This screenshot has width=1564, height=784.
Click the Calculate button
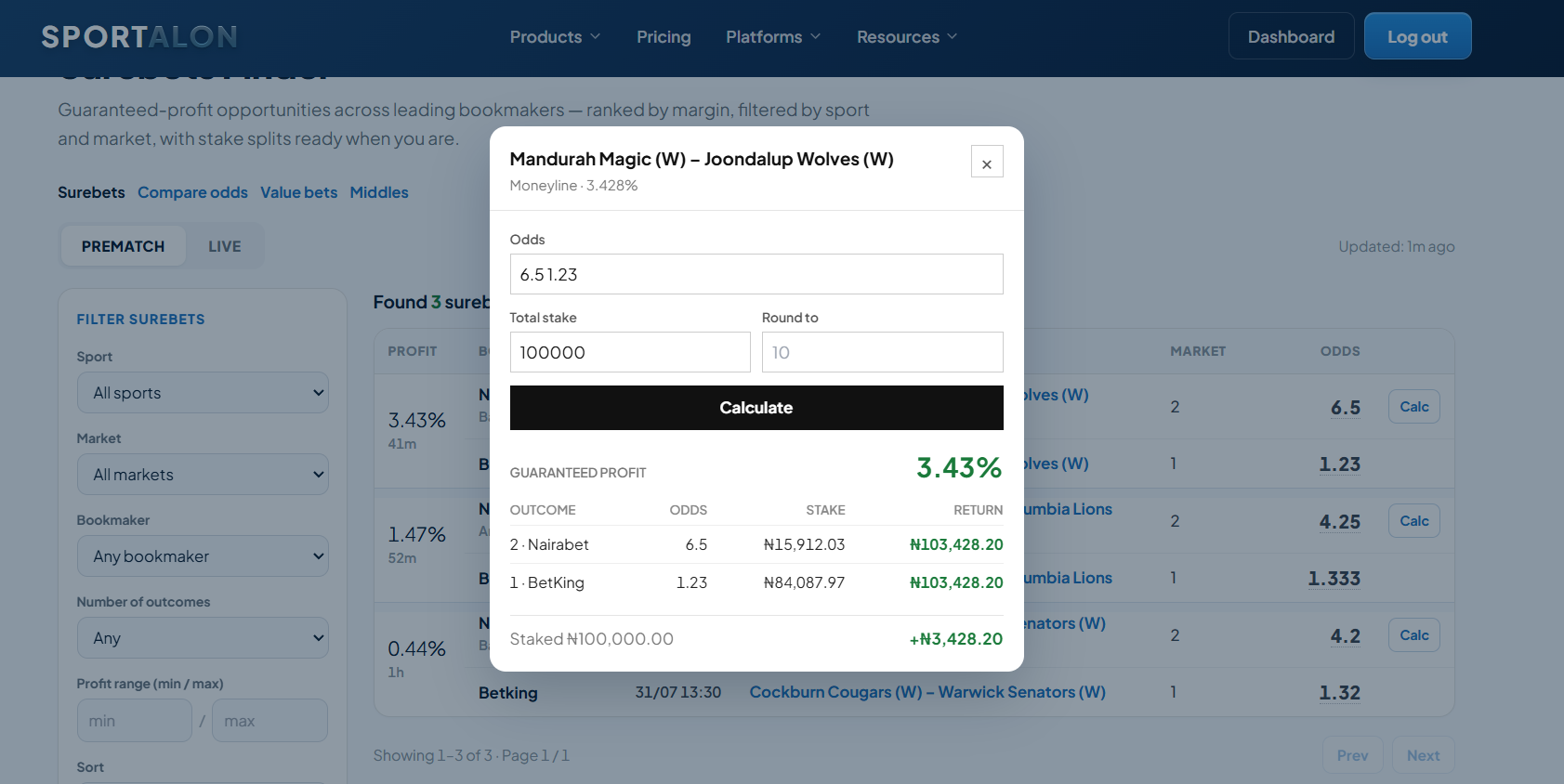[x=756, y=408]
